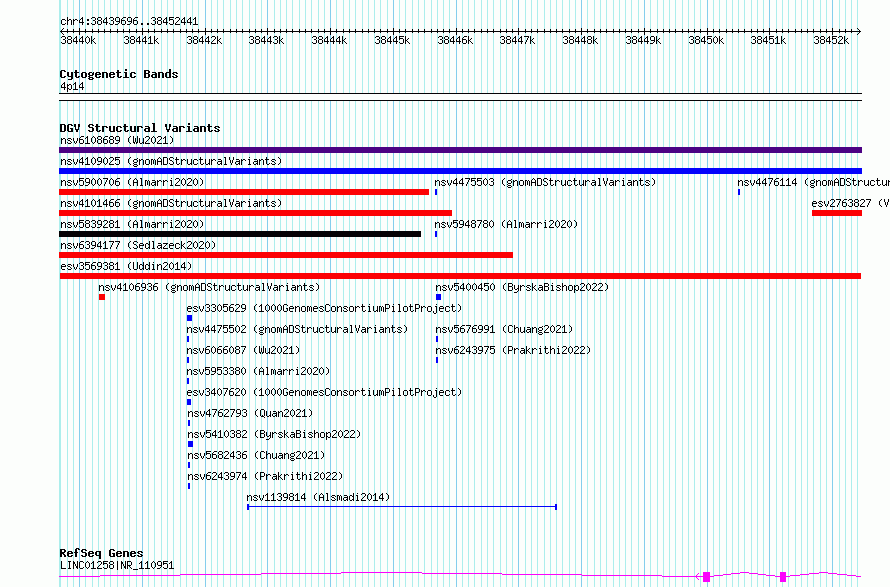890x587 pixels.
Task: Click the blue nsv4109025 variant bar
Action: [x=460, y=171]
